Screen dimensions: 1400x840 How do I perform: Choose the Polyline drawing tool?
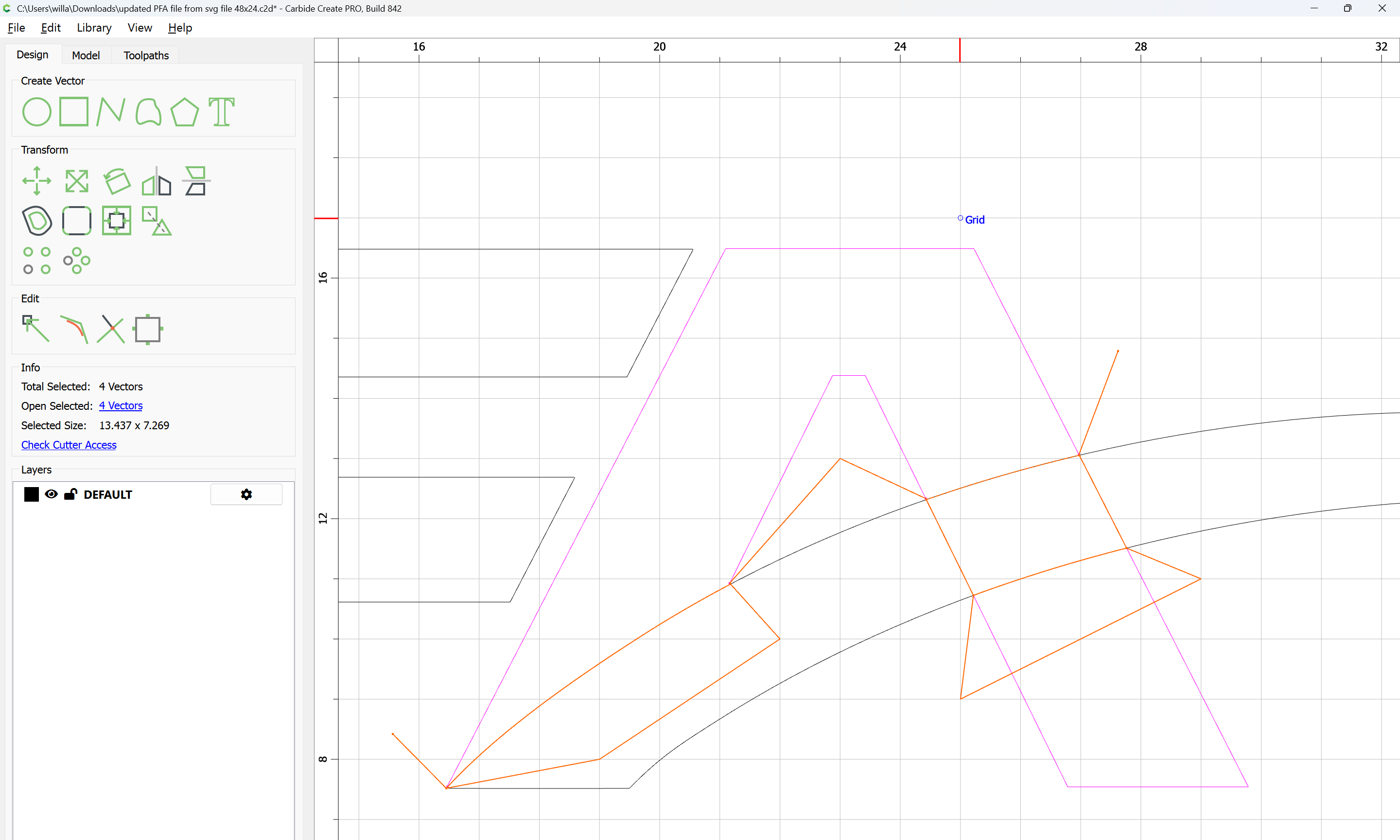point(111,111)
